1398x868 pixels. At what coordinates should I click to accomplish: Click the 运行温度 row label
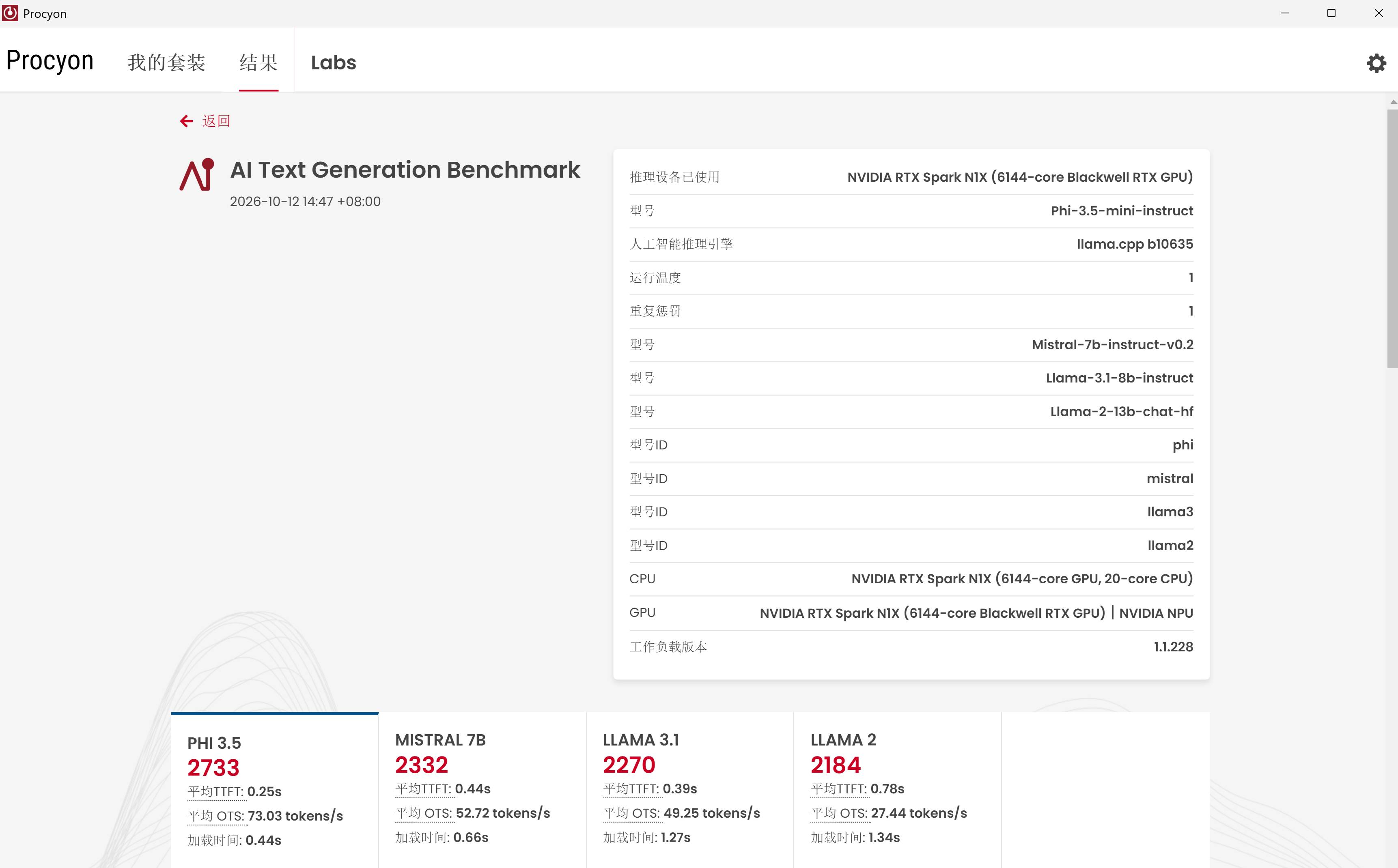pyautogui.click(x=655, y=278)
